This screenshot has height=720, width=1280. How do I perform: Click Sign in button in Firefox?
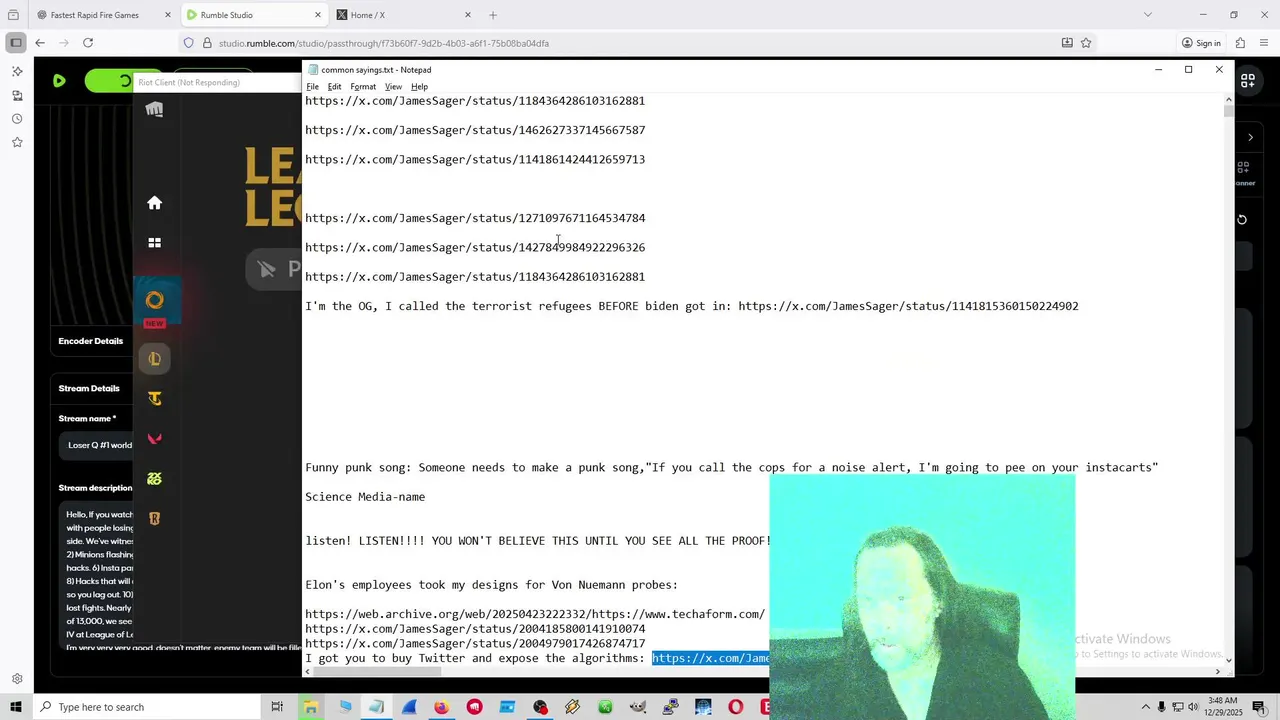point(1201,43)
